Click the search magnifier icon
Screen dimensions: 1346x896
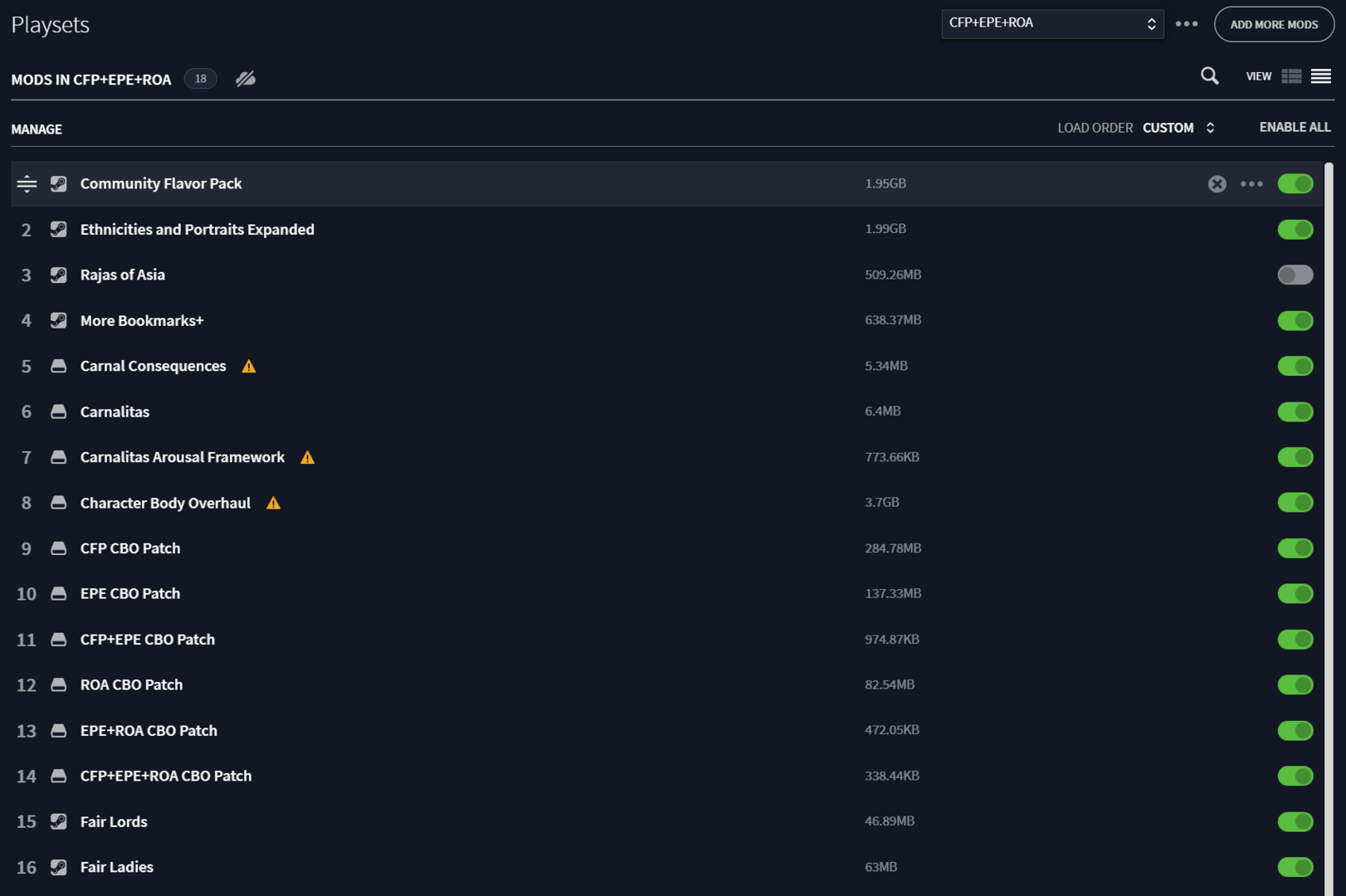(1209, 76)
